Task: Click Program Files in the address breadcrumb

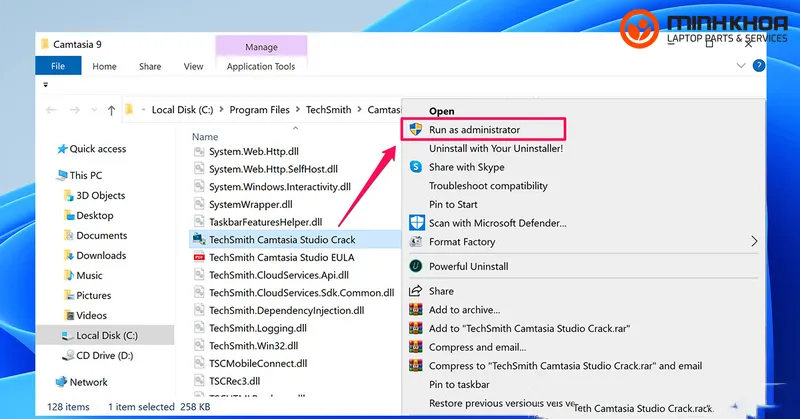Action: pos(260,109)
